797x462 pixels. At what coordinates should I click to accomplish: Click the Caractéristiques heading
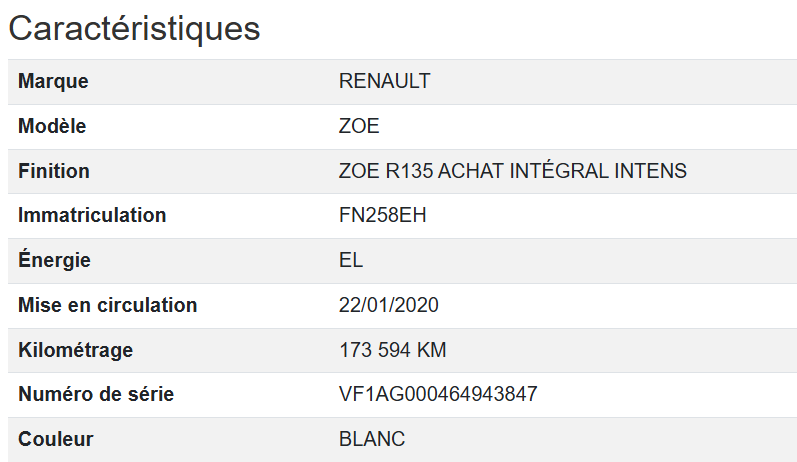click(134, 28)
